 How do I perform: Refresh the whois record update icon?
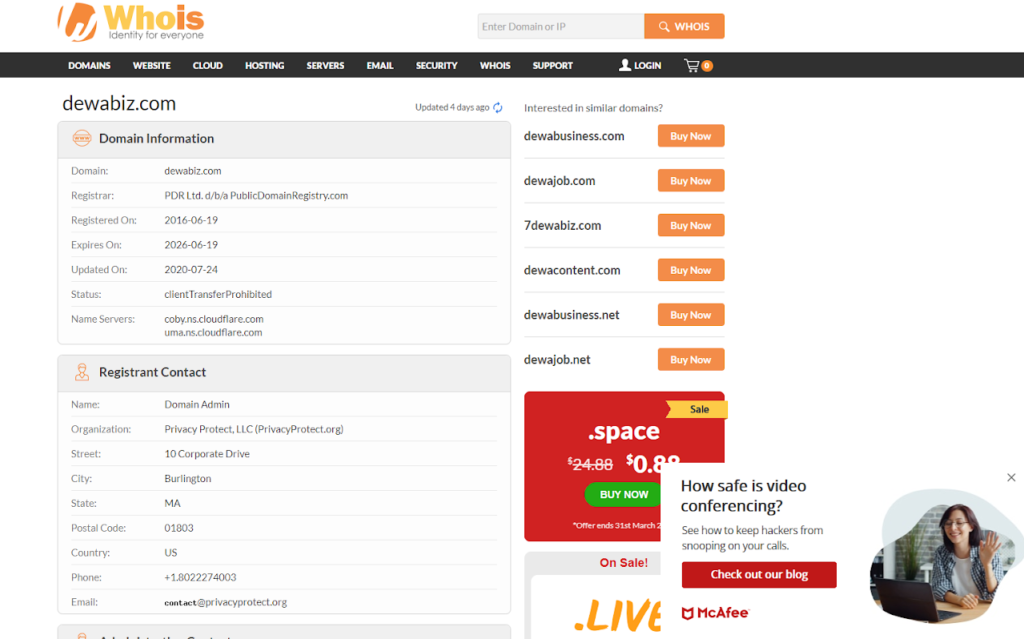pyautogui.click(x=497, y=107)
